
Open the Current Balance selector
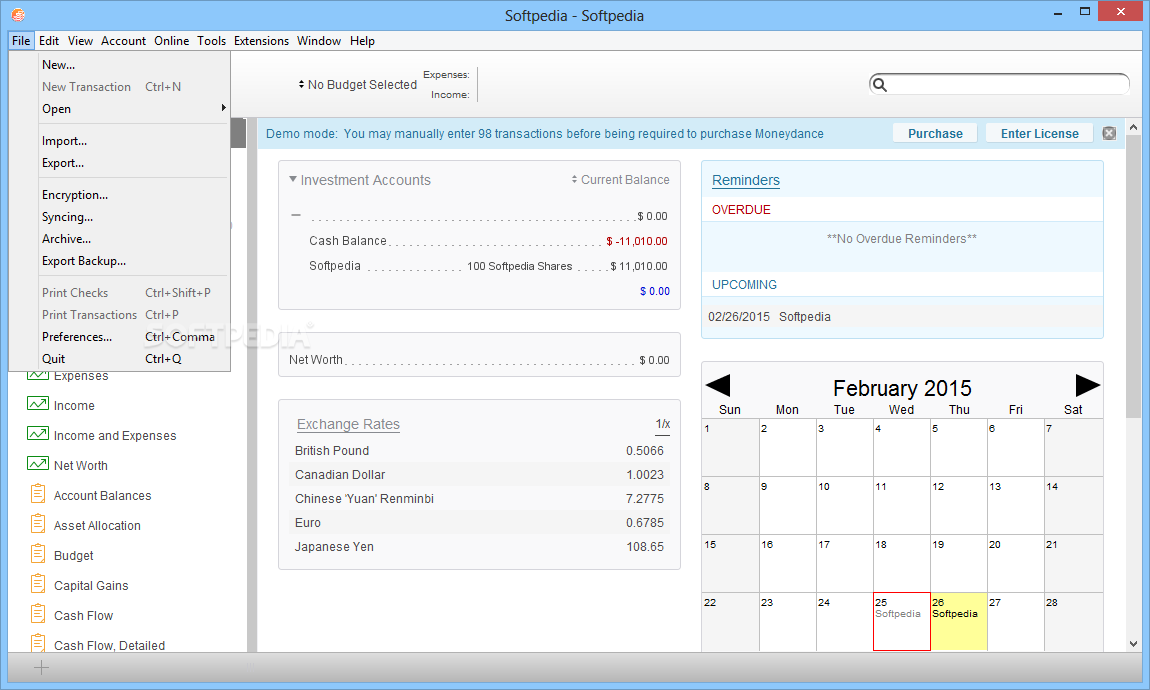click(620, 180)
